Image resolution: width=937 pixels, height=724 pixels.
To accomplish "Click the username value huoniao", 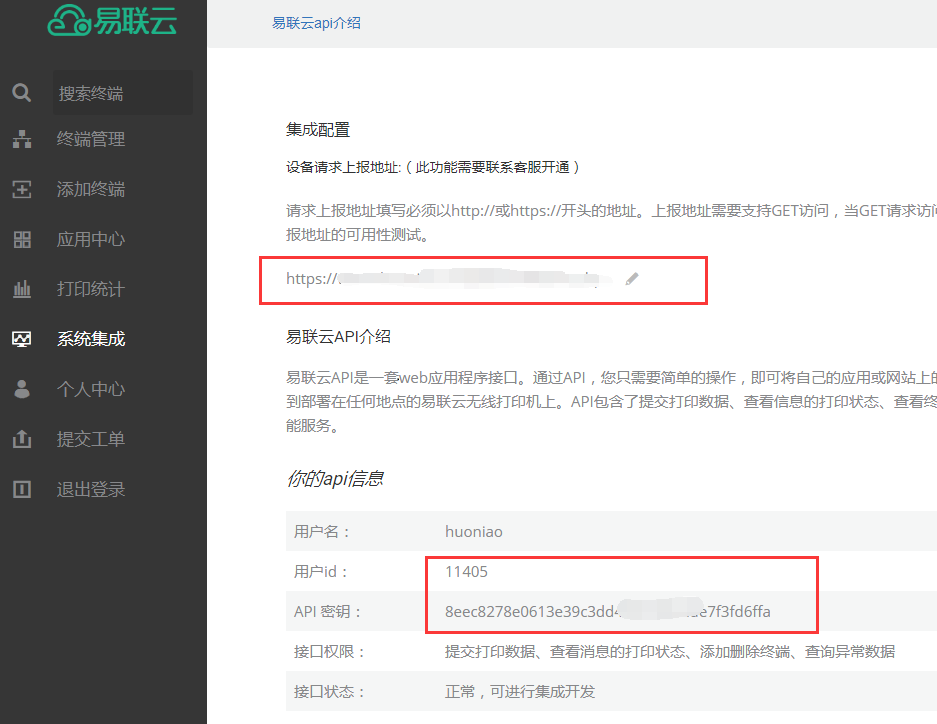I will 474,532.
